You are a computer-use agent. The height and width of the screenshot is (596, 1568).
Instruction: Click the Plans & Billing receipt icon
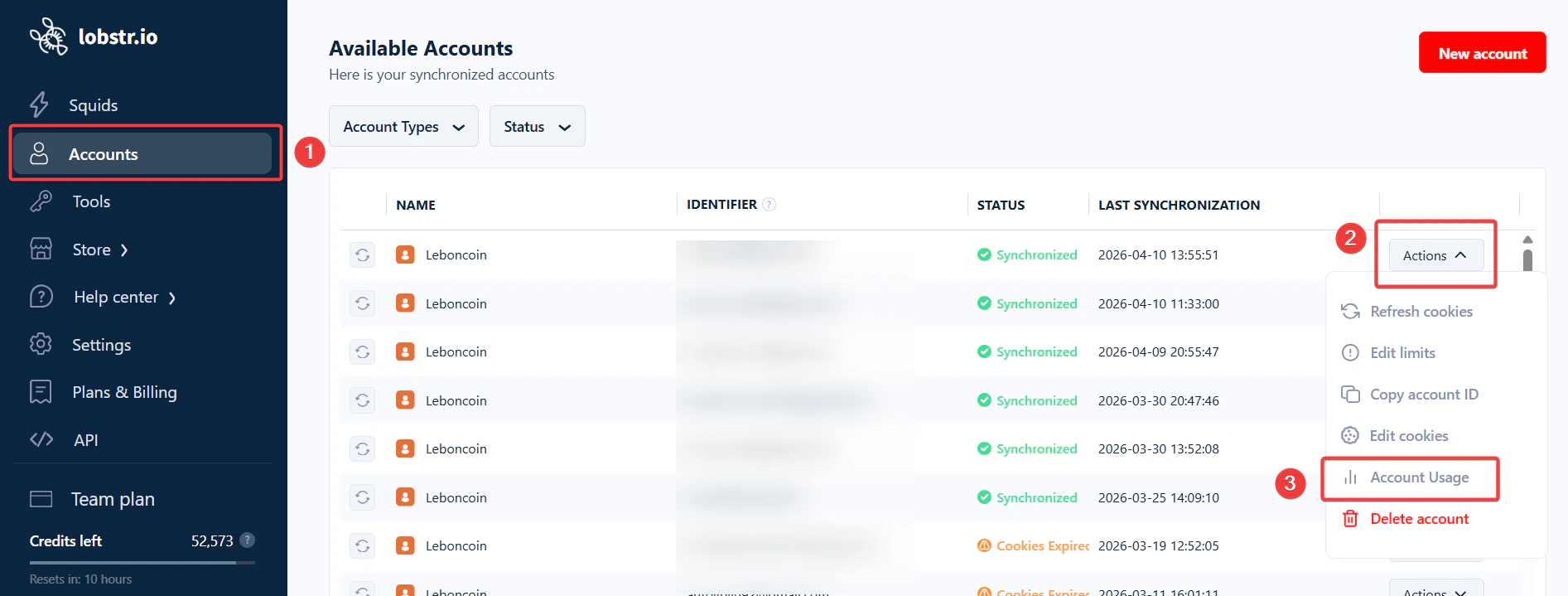click(x=41, y=392)
